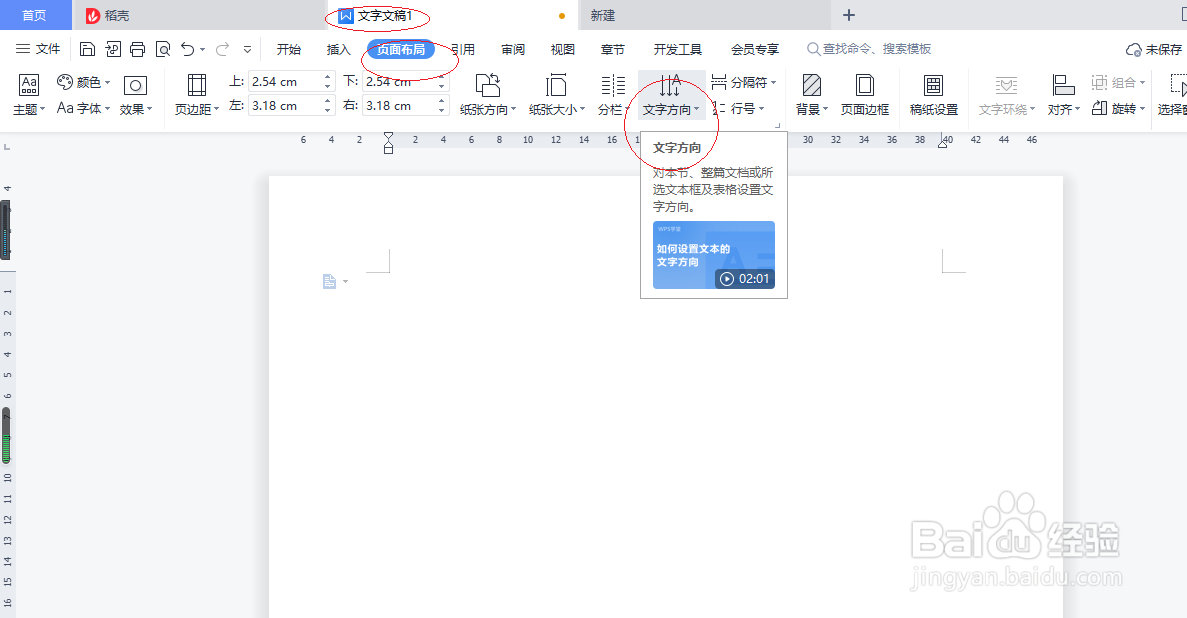Select the 对齐 alignment tool
This screenshot has width=1187, height=618.
(1062, 95)
